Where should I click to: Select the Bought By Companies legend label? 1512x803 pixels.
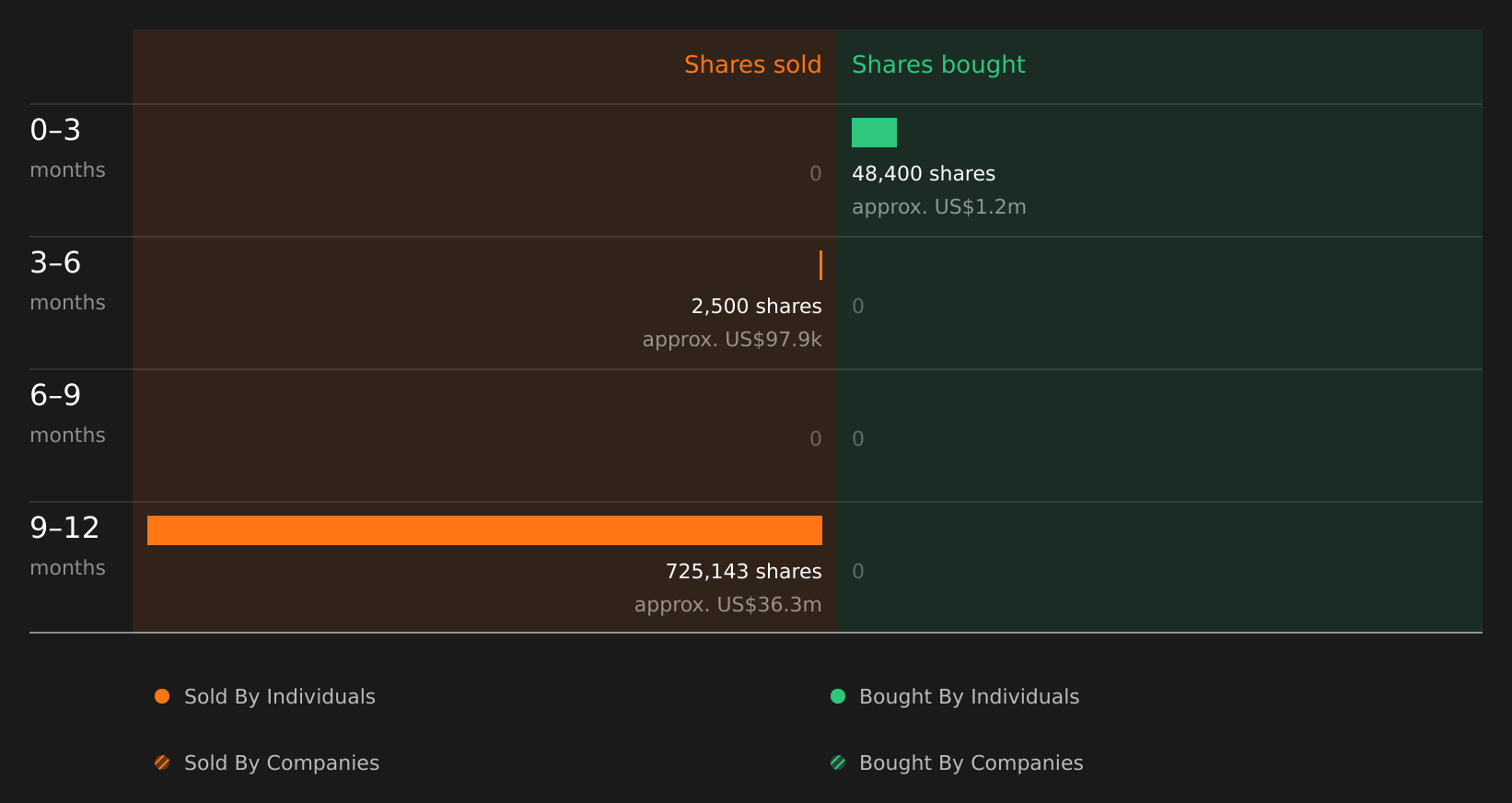click(971, 763)
